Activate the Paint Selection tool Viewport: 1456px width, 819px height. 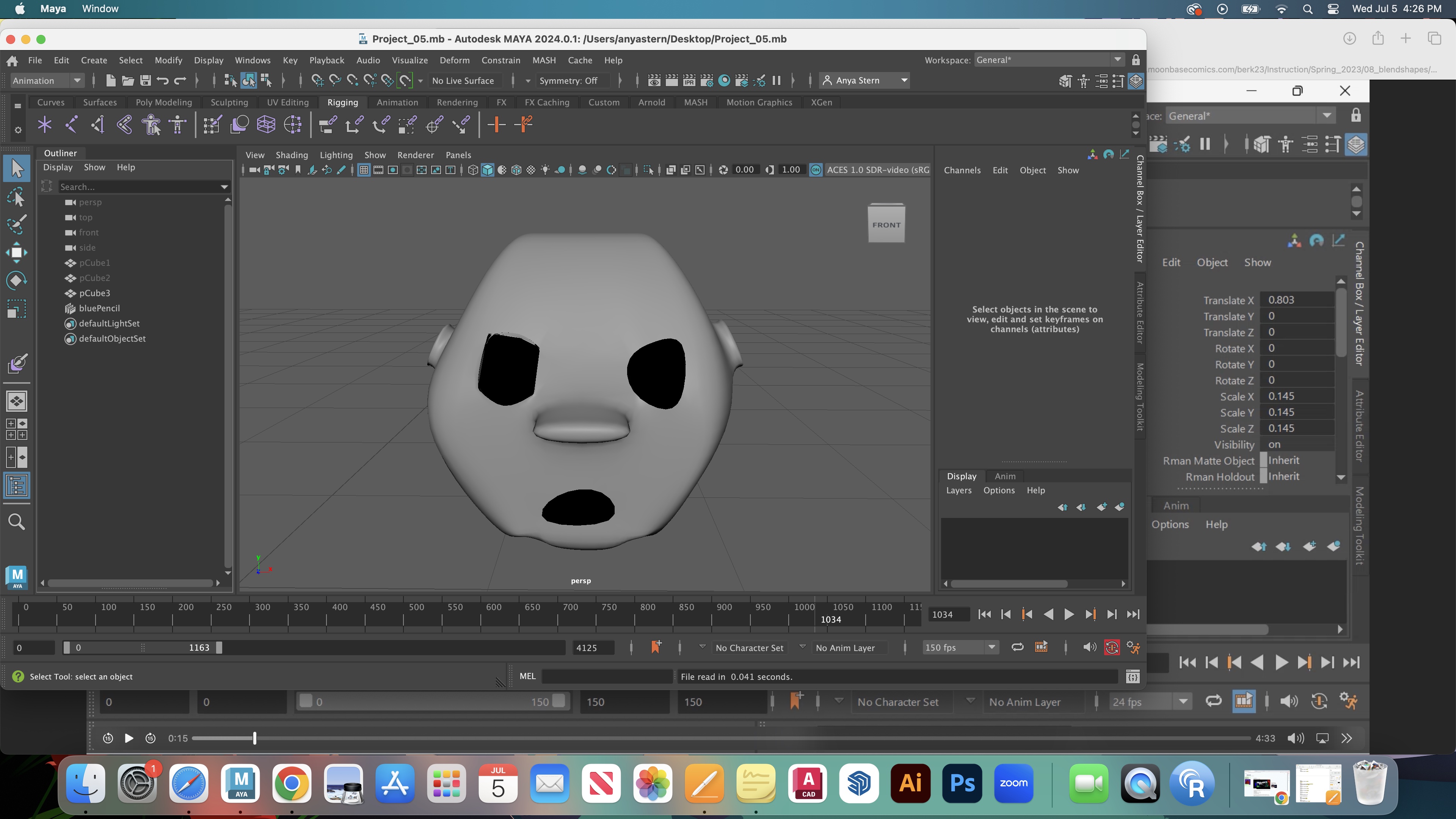click(x=16, y=224)
